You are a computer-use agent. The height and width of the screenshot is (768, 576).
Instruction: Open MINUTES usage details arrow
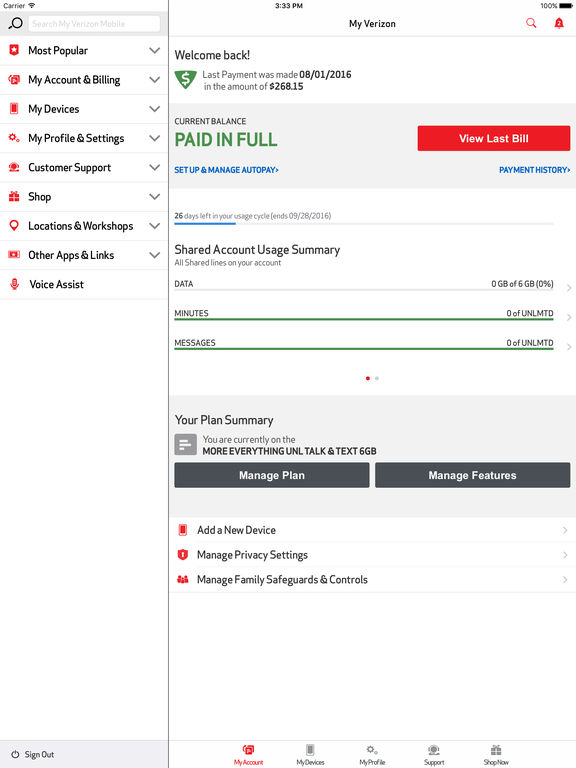coord(569,317)
